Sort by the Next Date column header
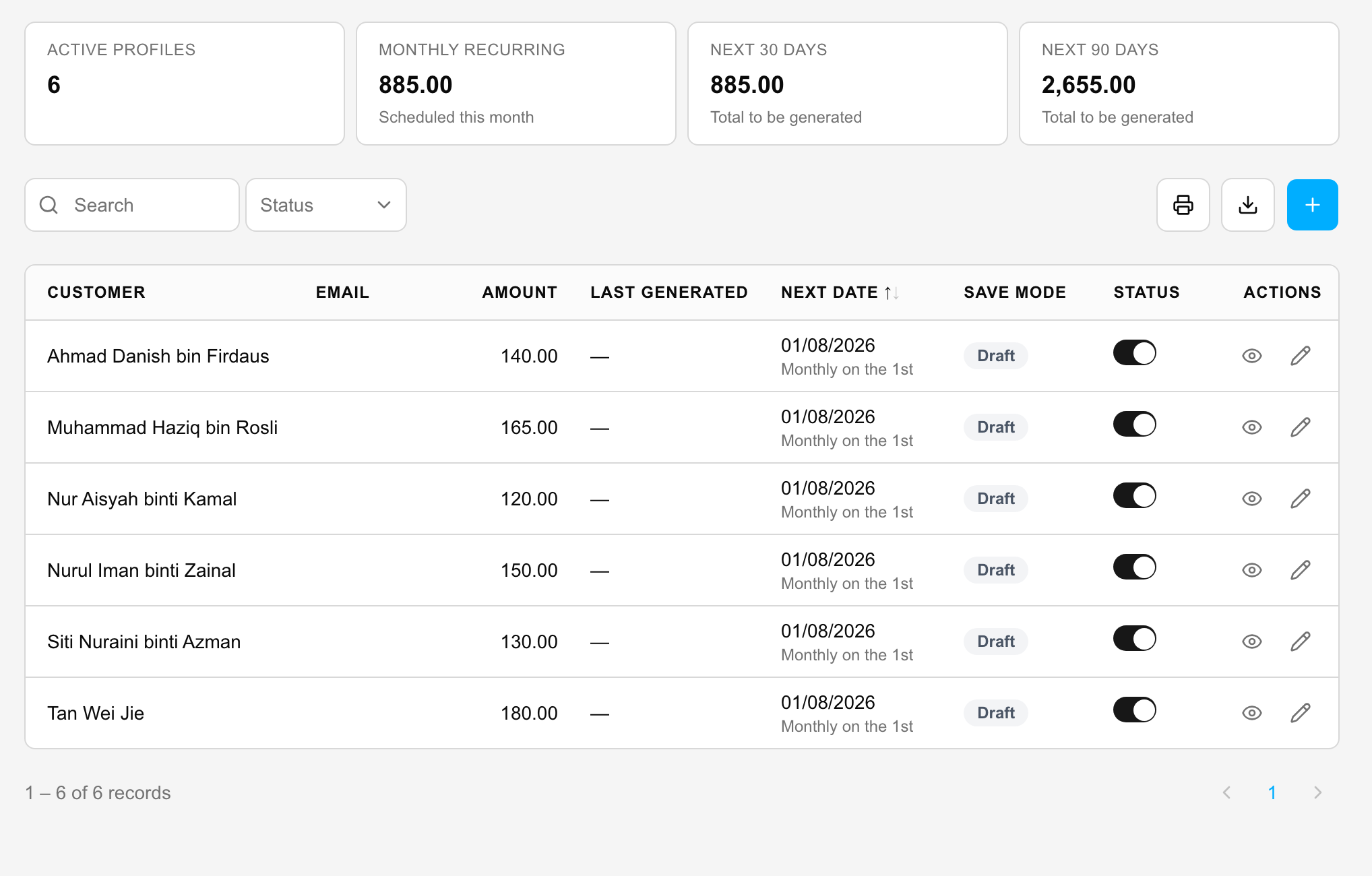This screenshot has height=876, width=1372. click(840, 292)
